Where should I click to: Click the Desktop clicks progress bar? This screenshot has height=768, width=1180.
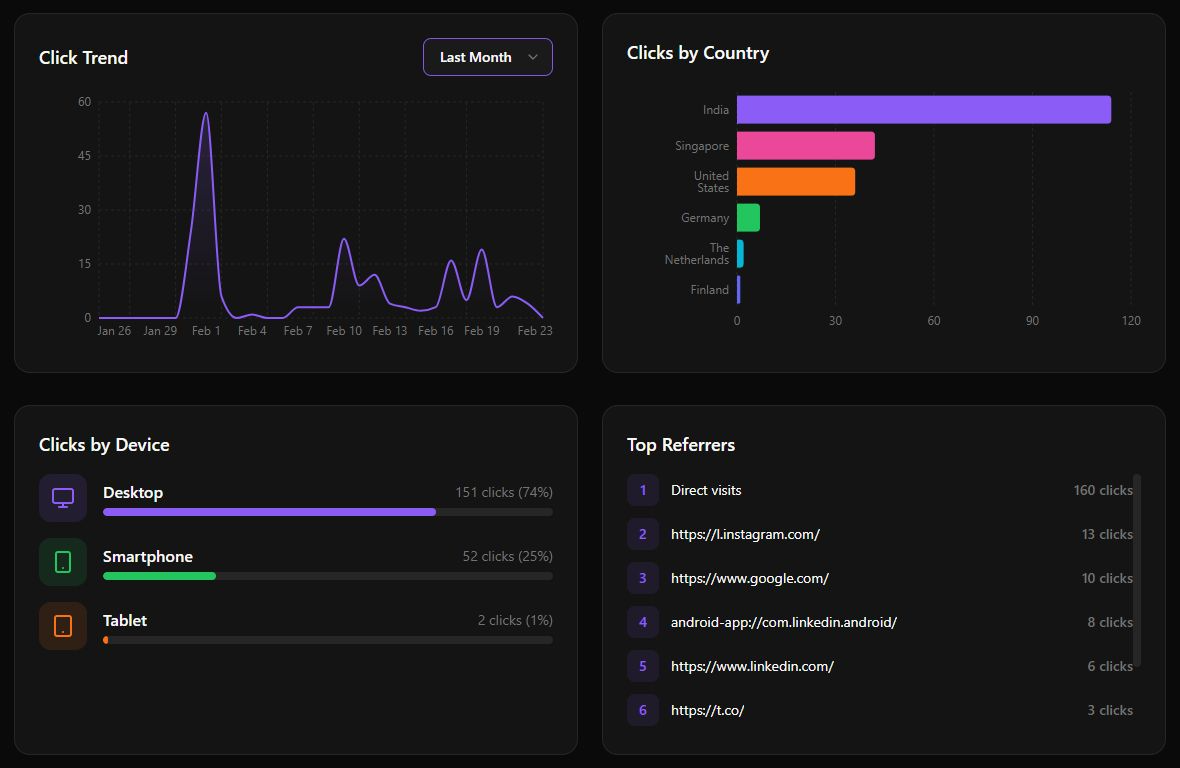point(328,512)
